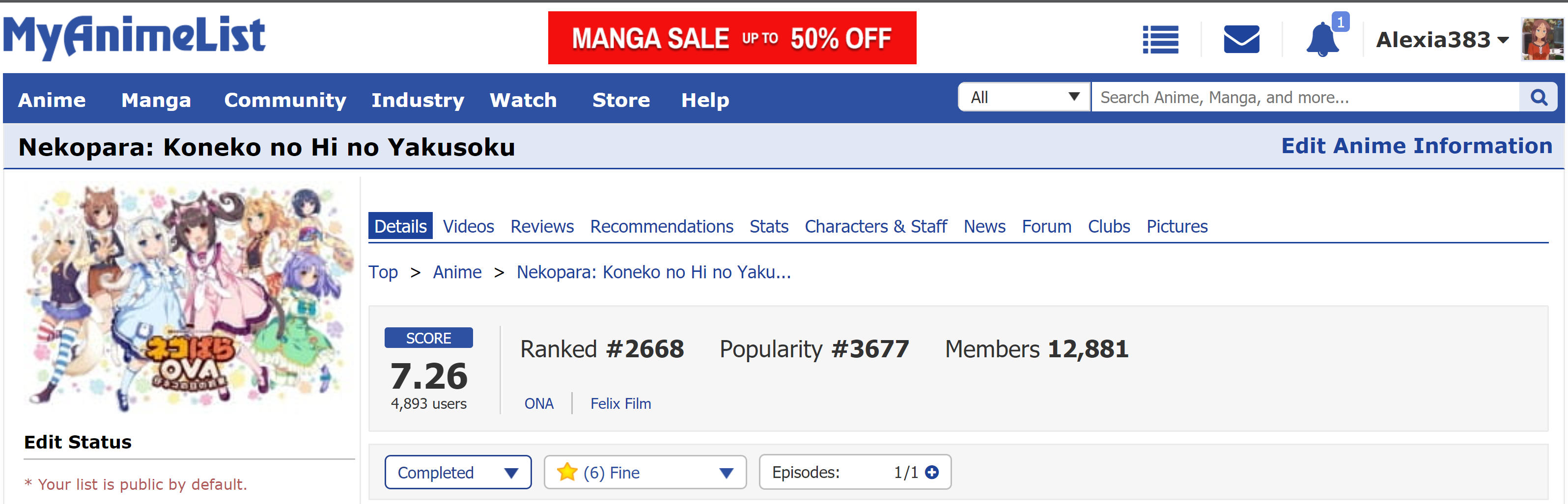Click the Nekopara cover art thumbnail
Image resolution: width=1568 pixels, height=504 pixels.
(189, 297)
